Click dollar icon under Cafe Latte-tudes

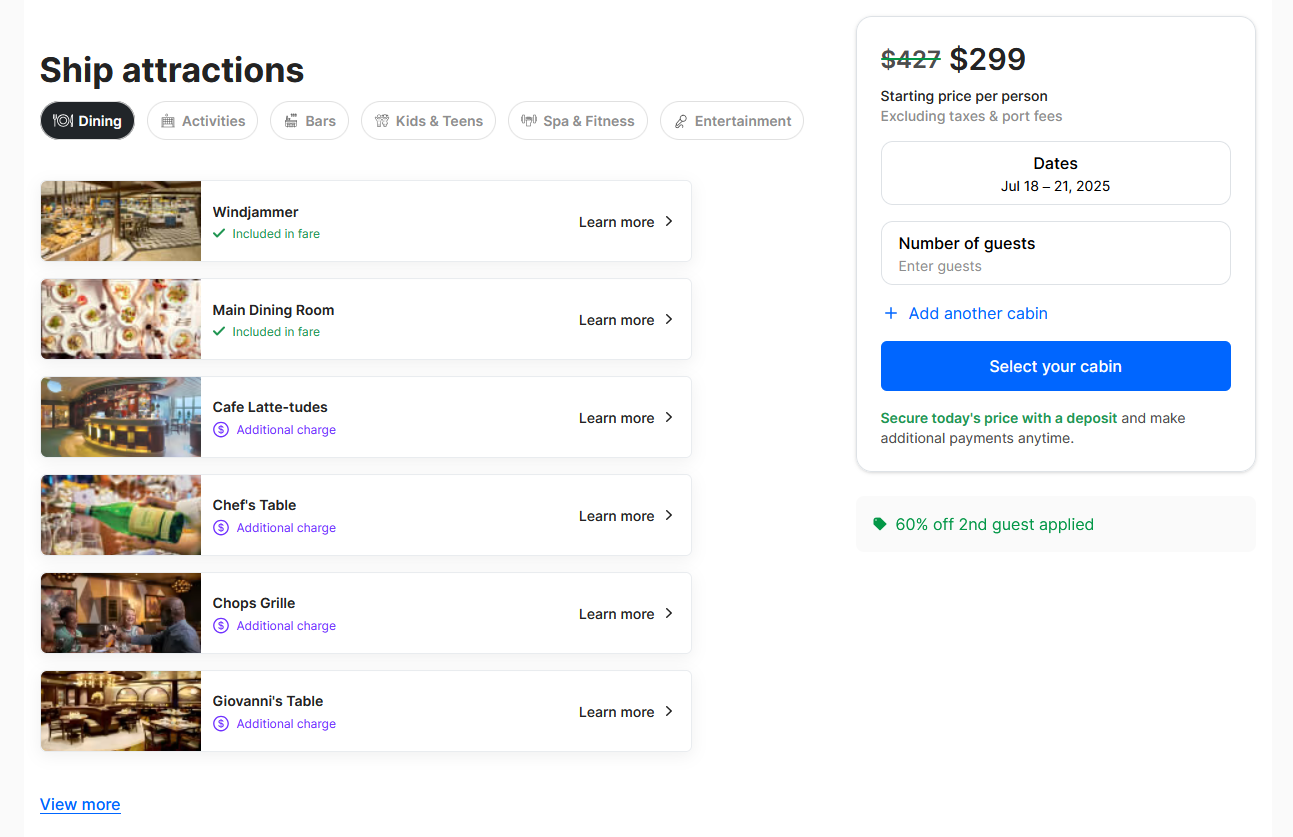221,430
